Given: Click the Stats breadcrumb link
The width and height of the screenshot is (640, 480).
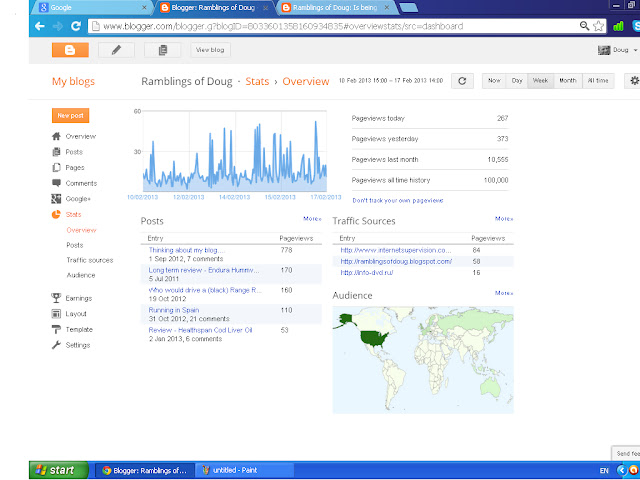Looking at the screenshot, I should coord(257,81).
